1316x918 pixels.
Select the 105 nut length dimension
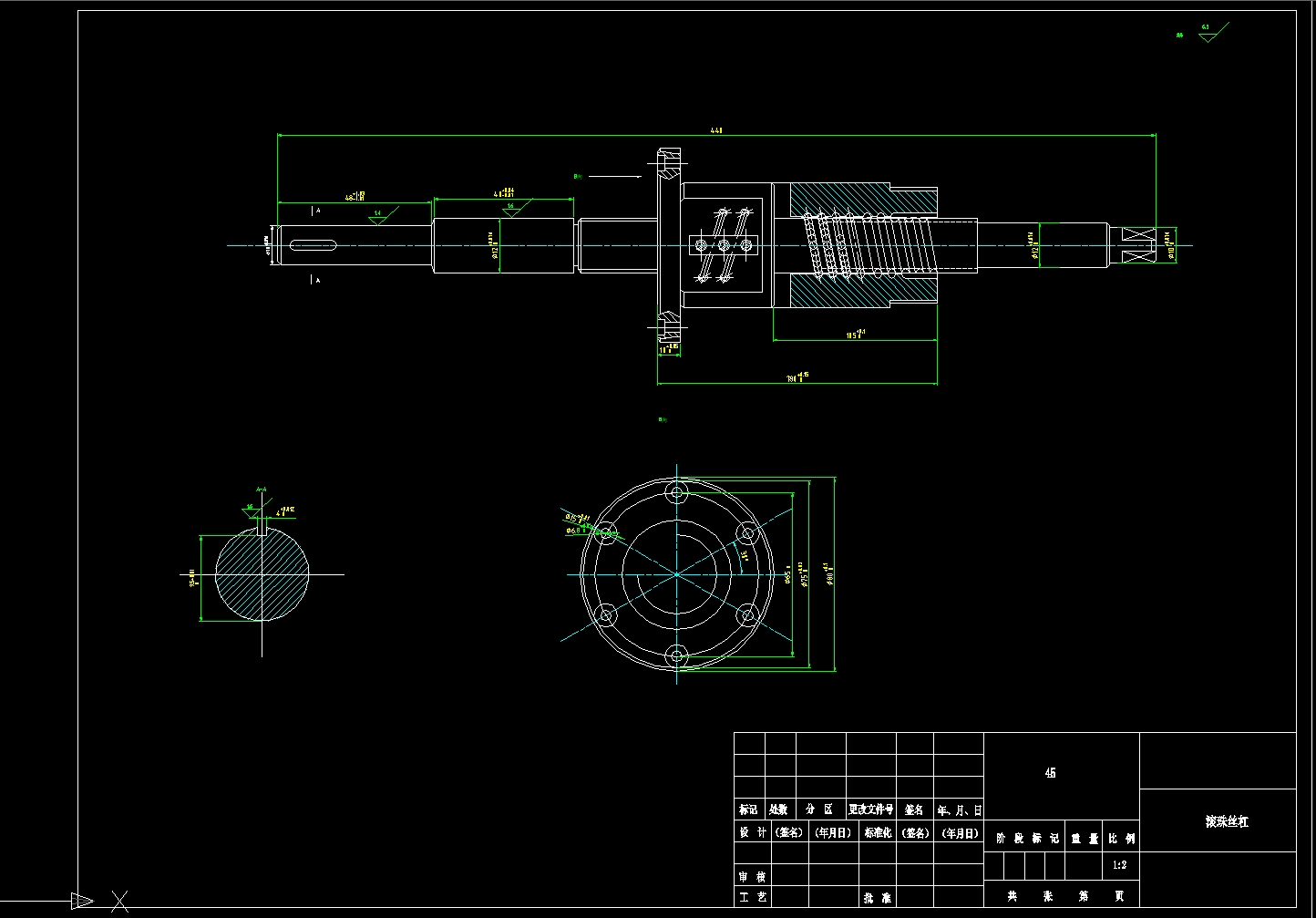(855, 335)
